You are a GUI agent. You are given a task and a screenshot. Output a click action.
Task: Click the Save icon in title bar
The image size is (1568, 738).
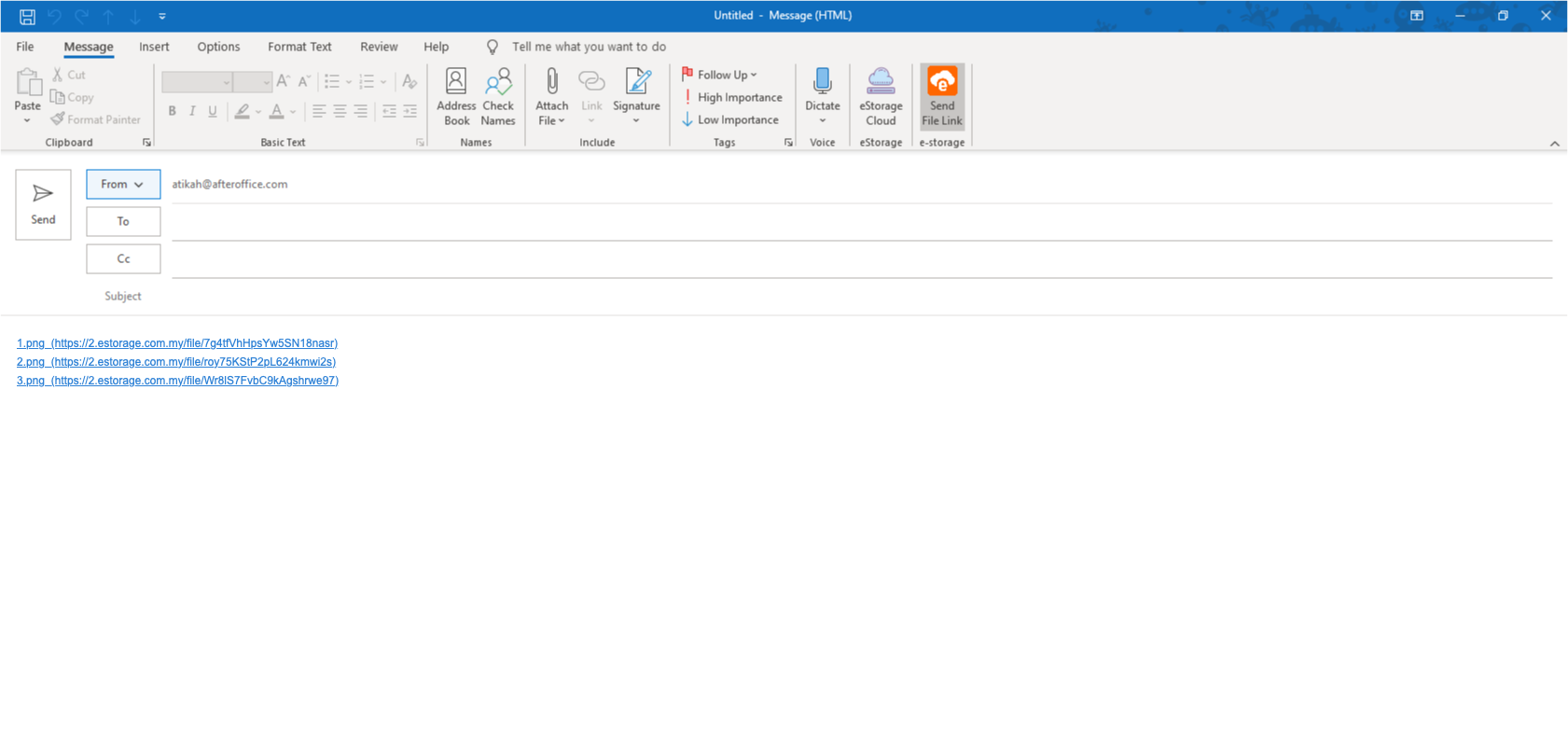[27, 16]
